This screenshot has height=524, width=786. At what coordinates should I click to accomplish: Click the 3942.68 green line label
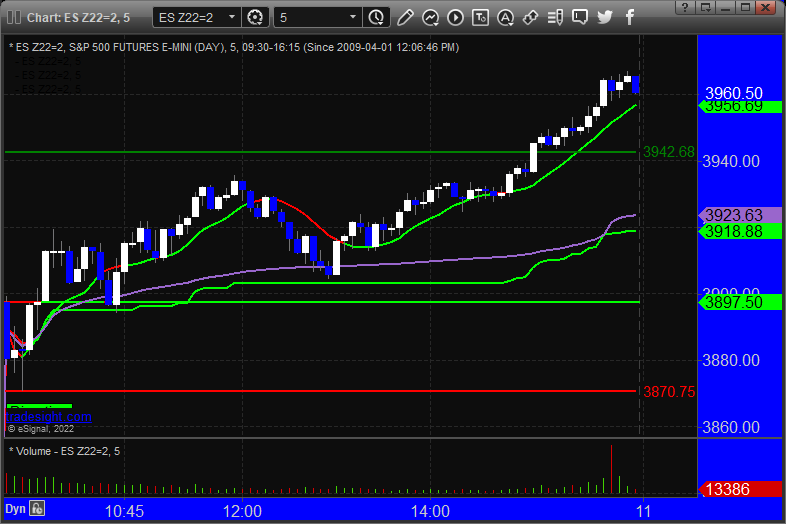point(669,152)
